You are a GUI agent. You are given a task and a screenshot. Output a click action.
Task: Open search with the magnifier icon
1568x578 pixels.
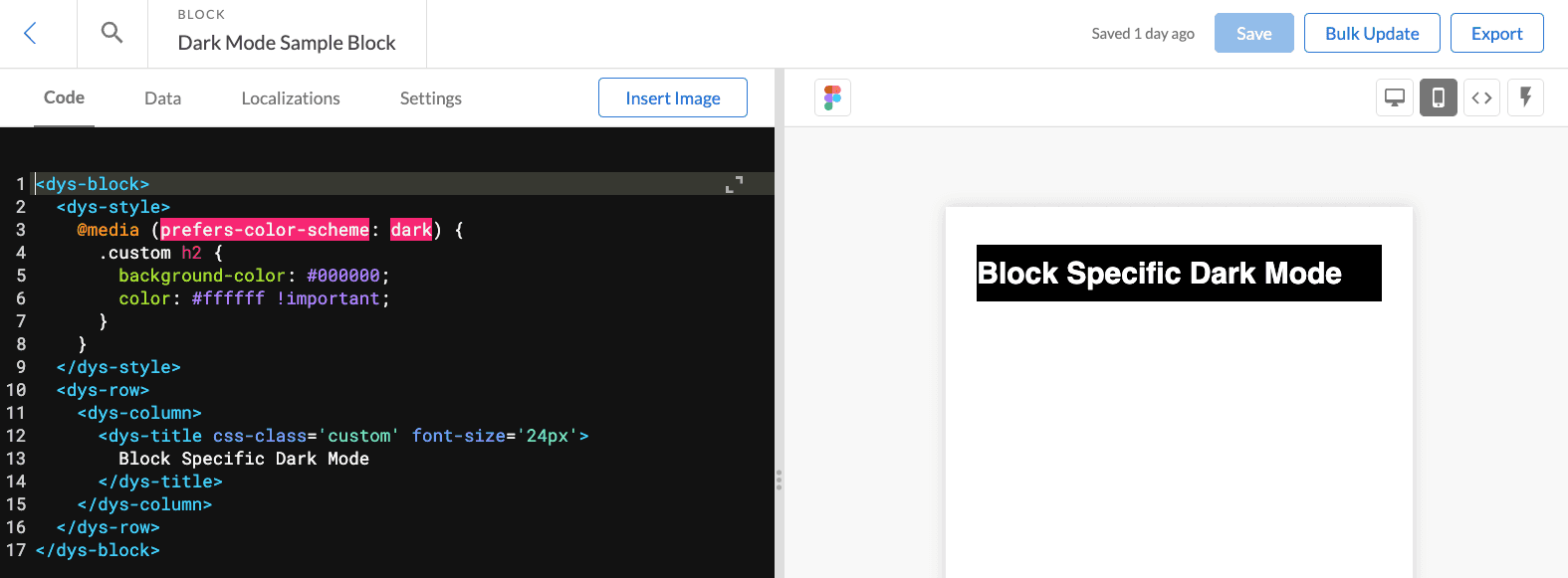pos(112,33)
